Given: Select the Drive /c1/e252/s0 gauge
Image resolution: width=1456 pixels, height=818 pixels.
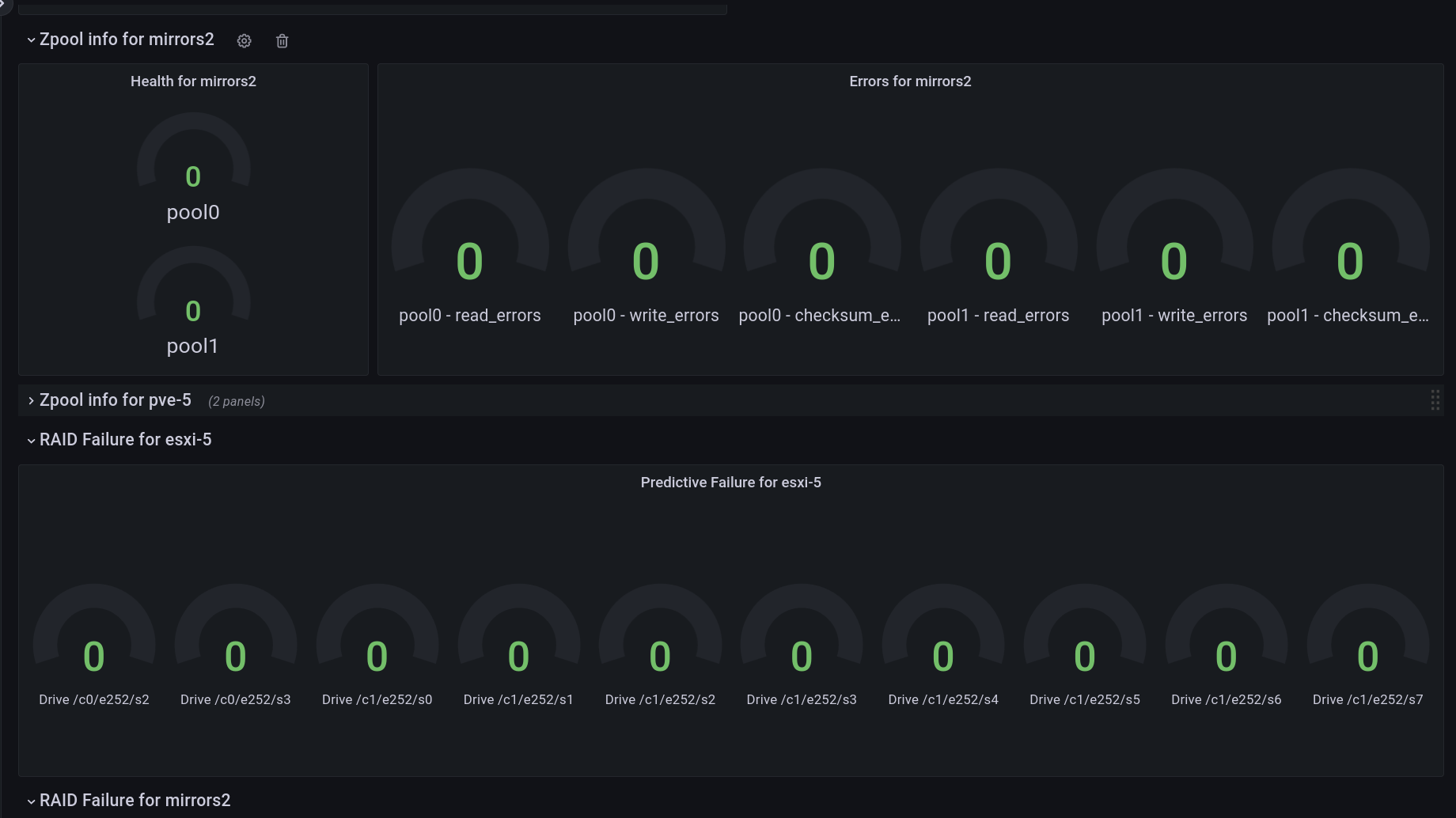Looking at the screenshot, I should pos(377,646).
